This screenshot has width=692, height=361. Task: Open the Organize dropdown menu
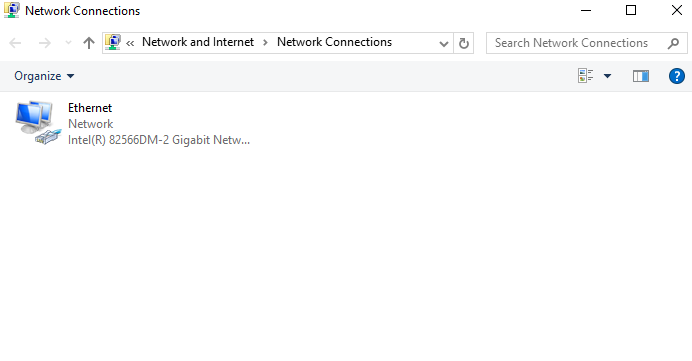click(x=44, y=76)
